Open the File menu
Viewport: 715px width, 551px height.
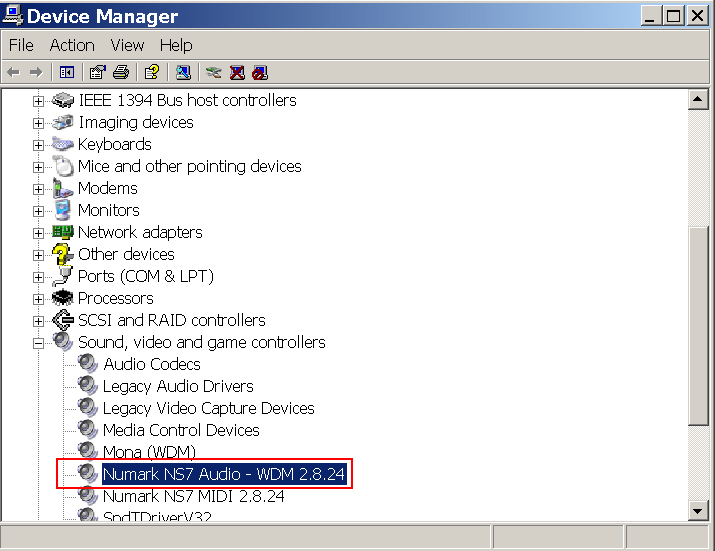coord(21,45)
